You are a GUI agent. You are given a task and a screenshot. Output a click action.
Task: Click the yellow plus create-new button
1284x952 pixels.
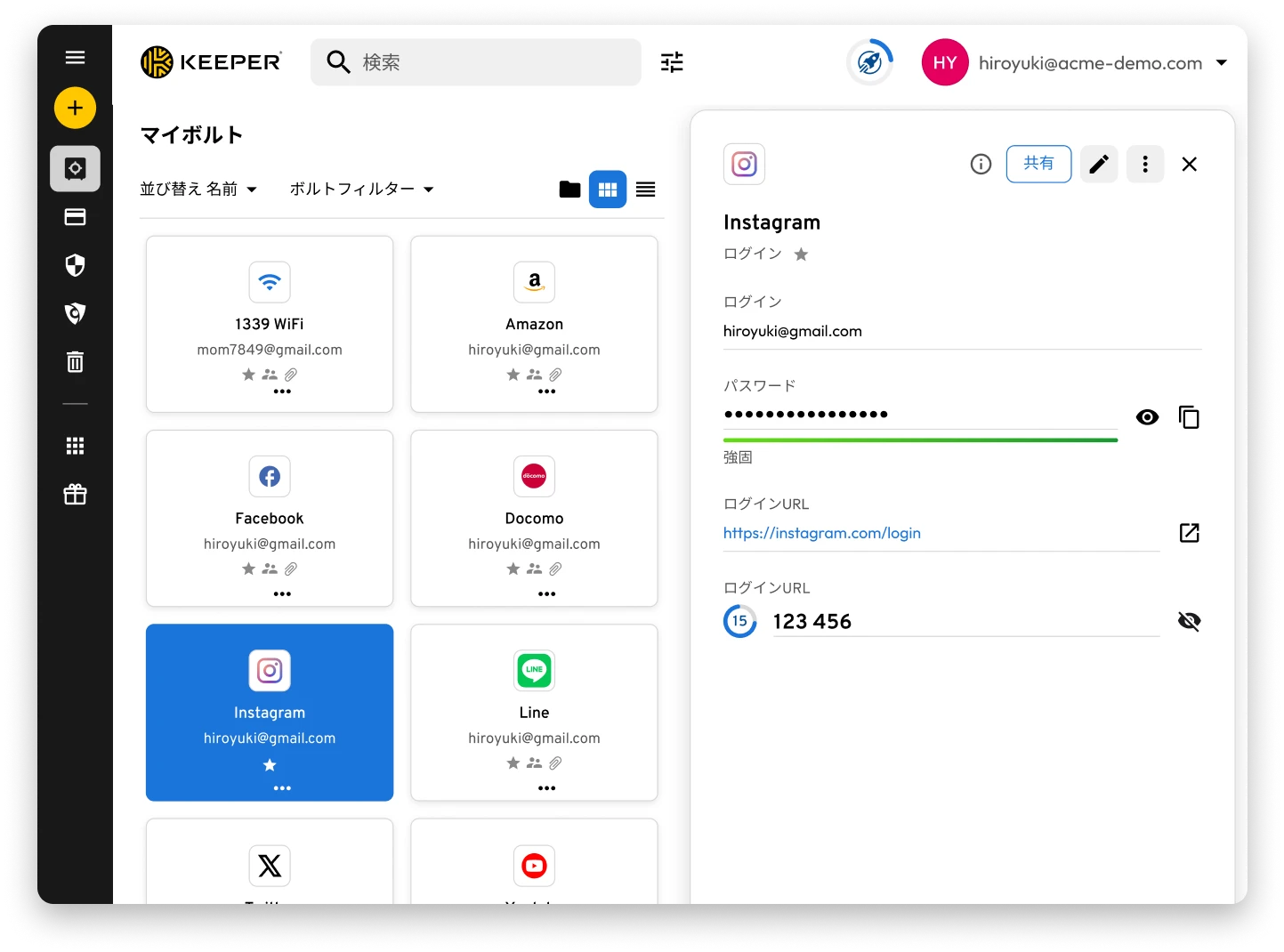coord(75,109)
